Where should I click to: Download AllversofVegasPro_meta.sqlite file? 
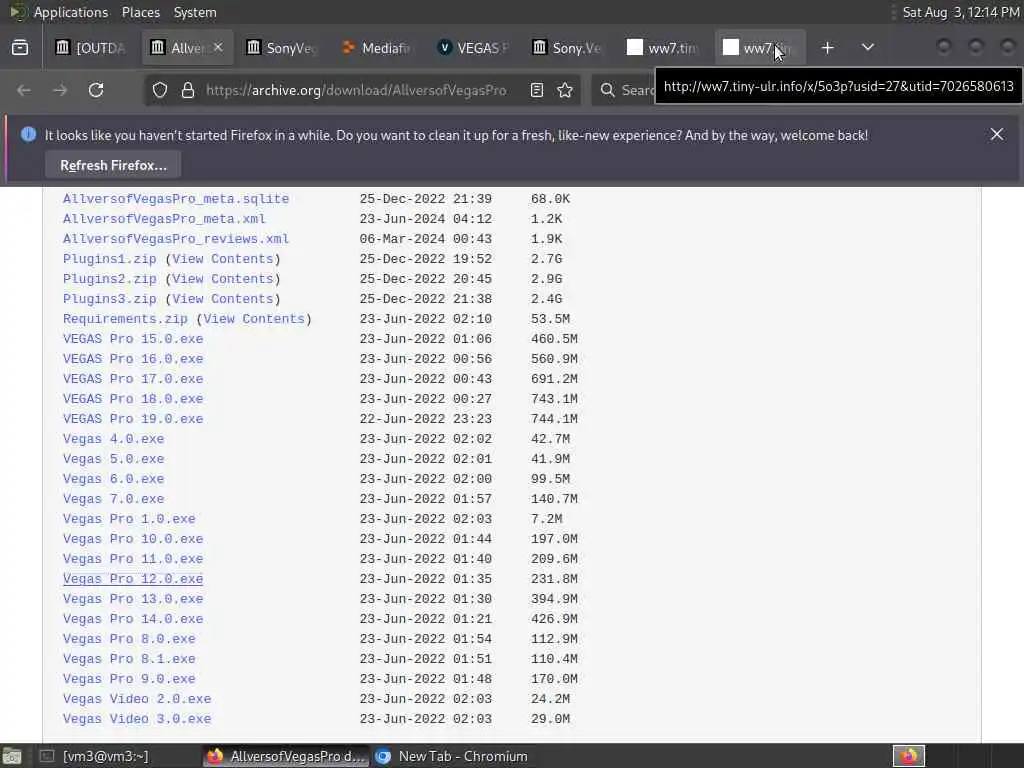click(176, 199)
